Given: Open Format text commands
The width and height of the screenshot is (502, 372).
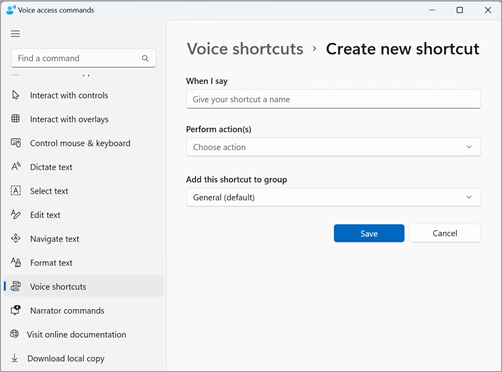Looking at the screenshot, I should 84,263.
